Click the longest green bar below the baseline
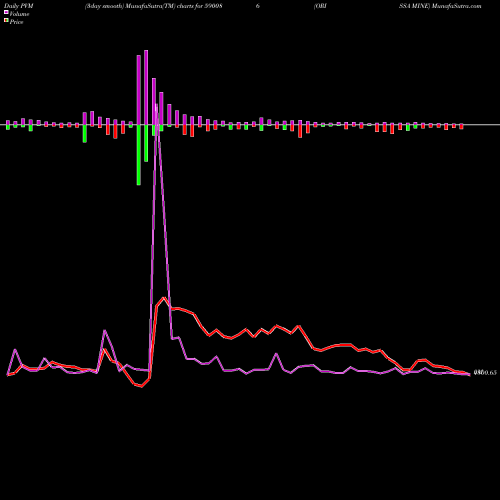The height and width of the screenshot is (500, 500). pyautogui.click(x=139, y=155)
